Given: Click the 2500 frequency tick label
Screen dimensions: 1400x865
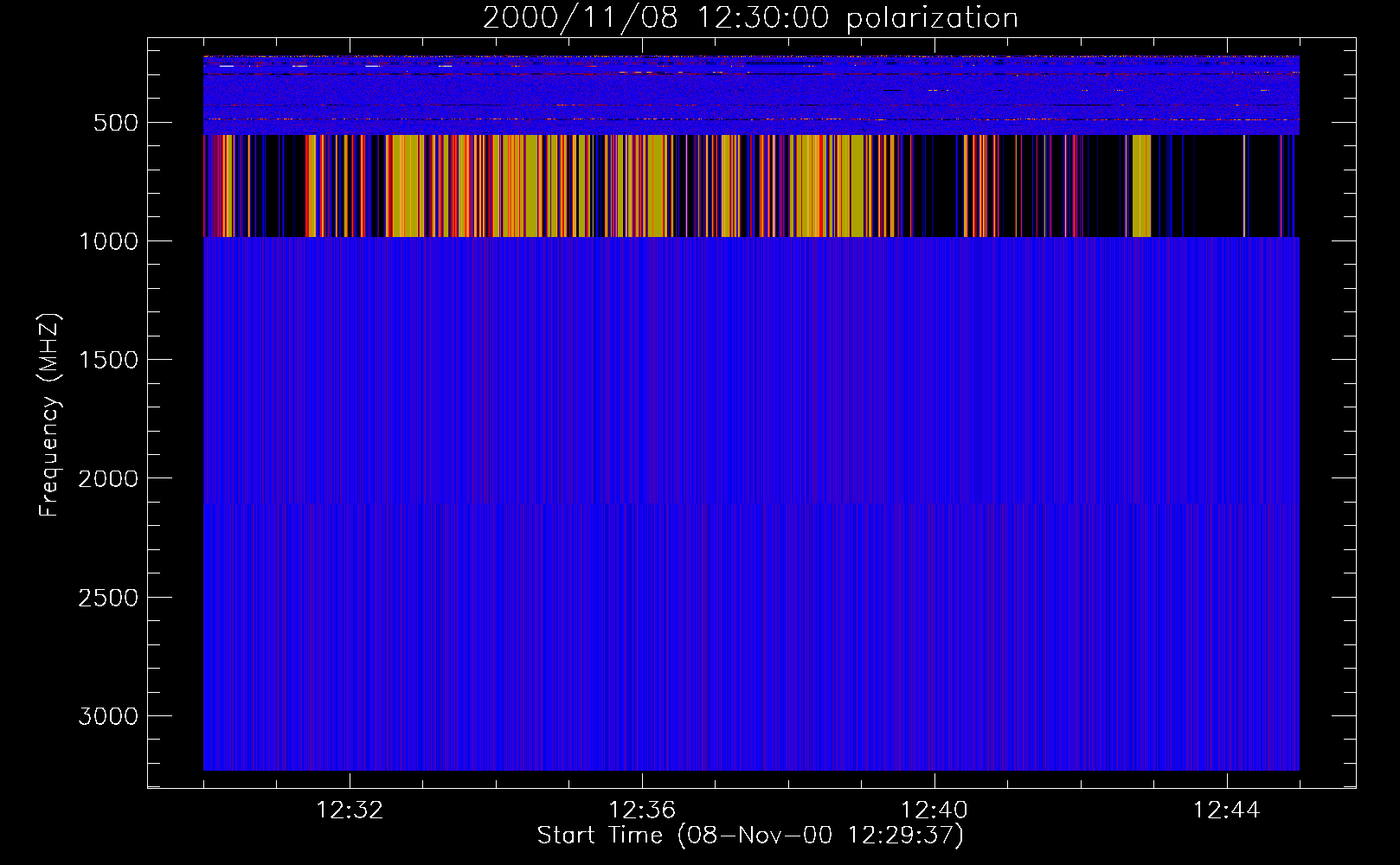Looking at the screenshot, I should coord(108,598).
